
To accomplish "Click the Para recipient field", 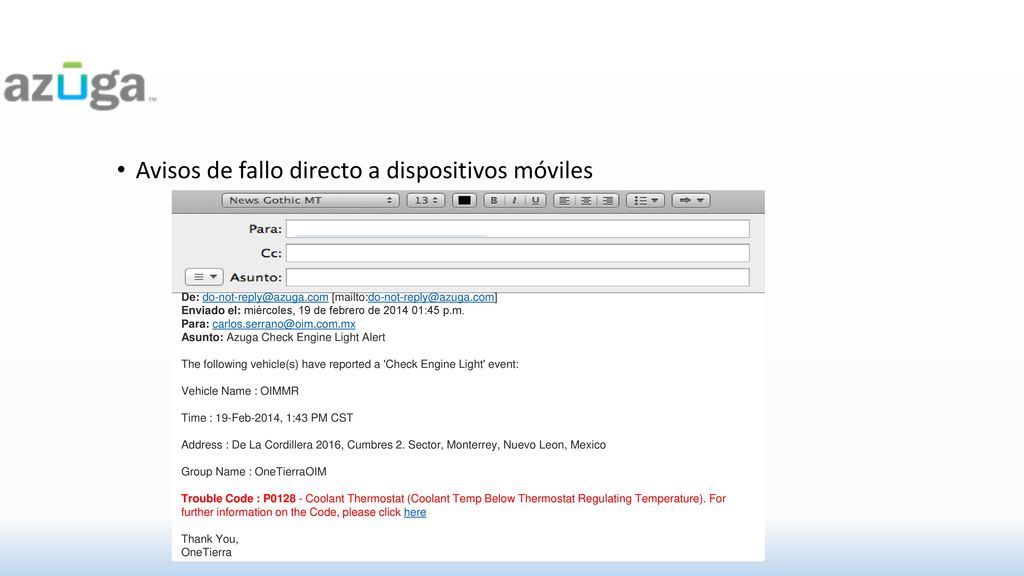I will click(518, 229).
